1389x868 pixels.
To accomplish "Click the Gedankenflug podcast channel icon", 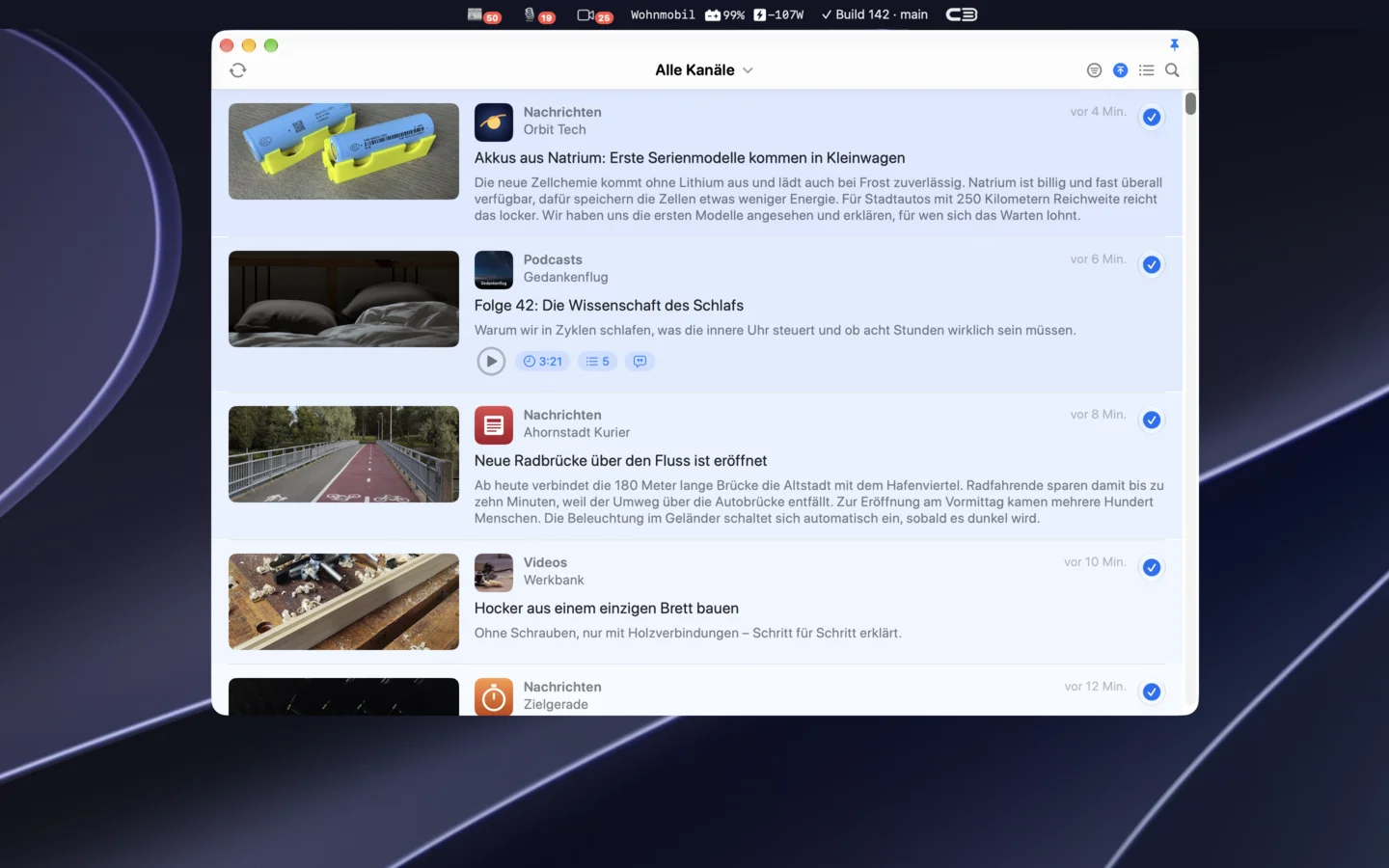I will click(x=494, y=270).
